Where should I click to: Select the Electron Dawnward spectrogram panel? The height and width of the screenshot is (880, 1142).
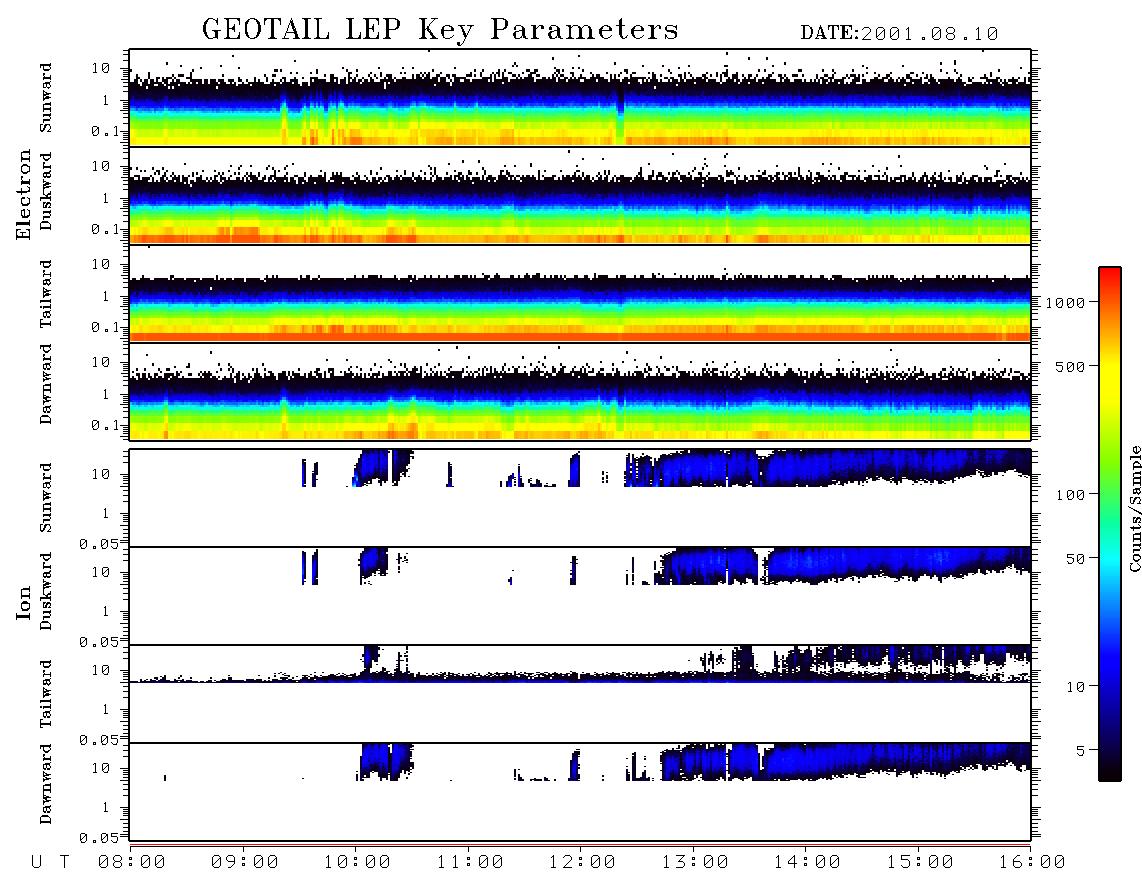tap(580, 391)
